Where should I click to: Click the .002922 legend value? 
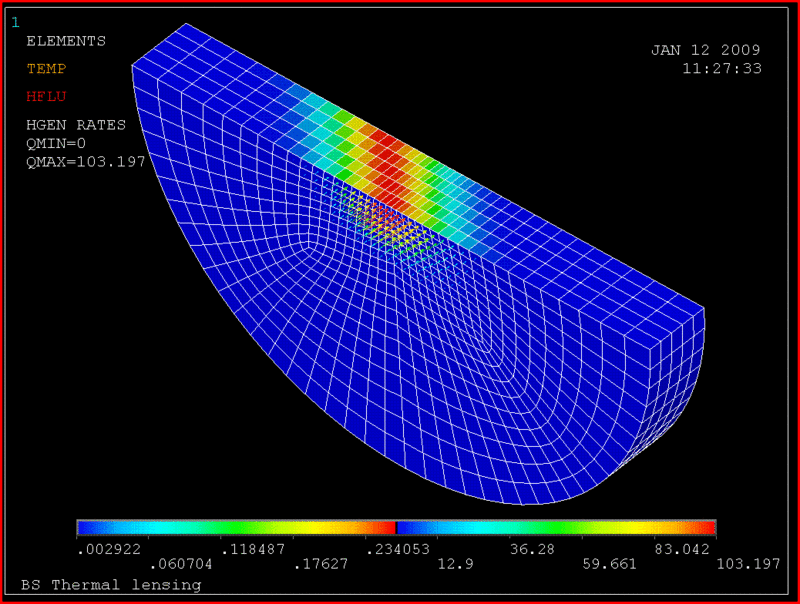(109, 549)
